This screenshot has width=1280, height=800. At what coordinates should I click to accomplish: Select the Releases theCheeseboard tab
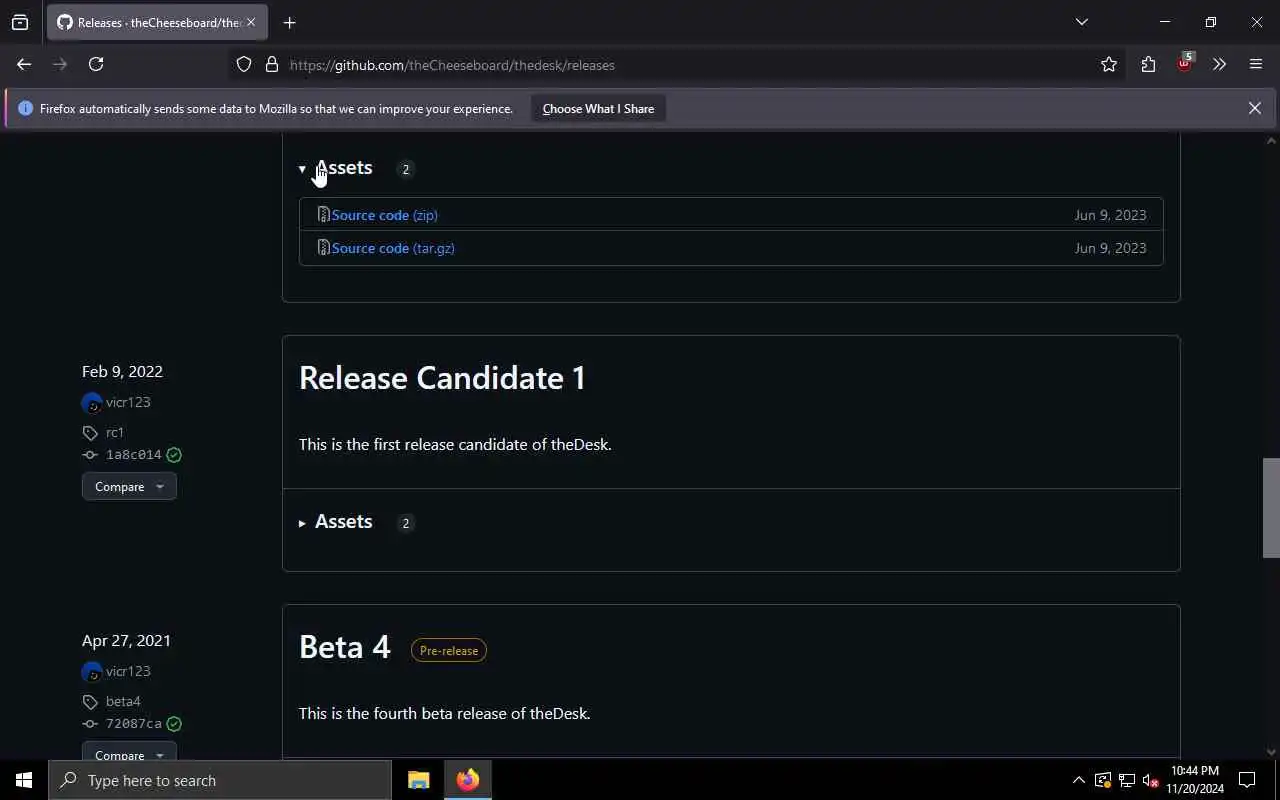tap(158, 22)
